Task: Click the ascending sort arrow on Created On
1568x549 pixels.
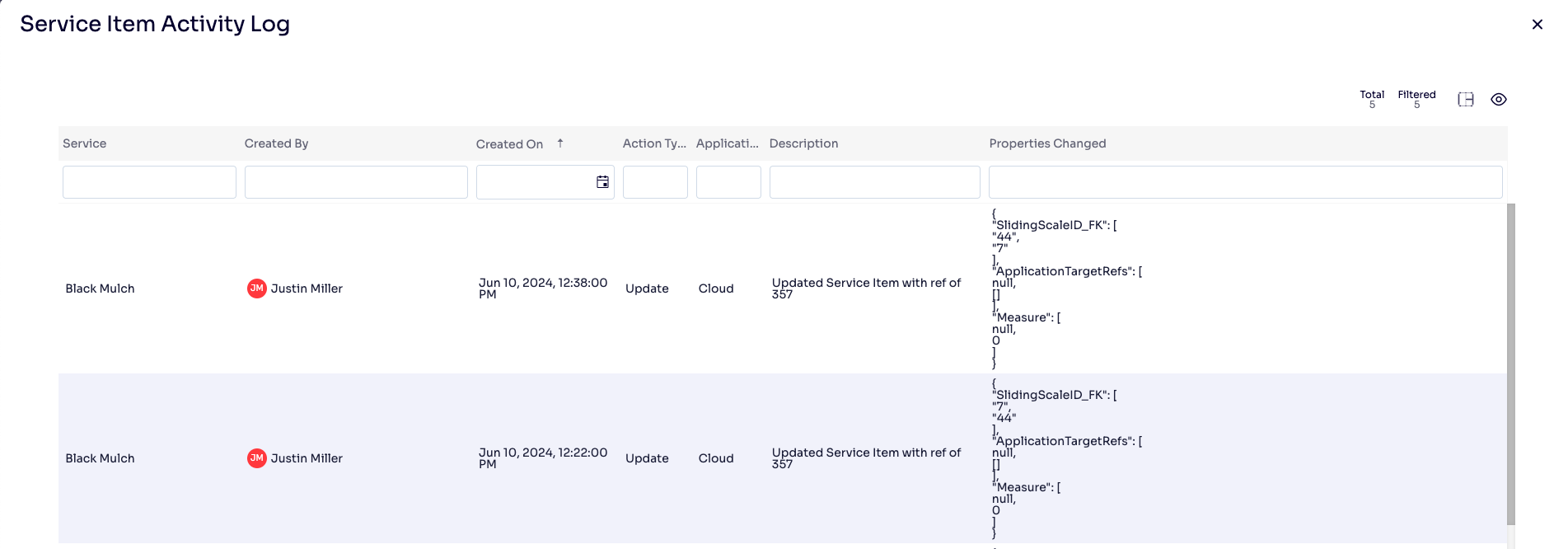Action: coord(560,143)
